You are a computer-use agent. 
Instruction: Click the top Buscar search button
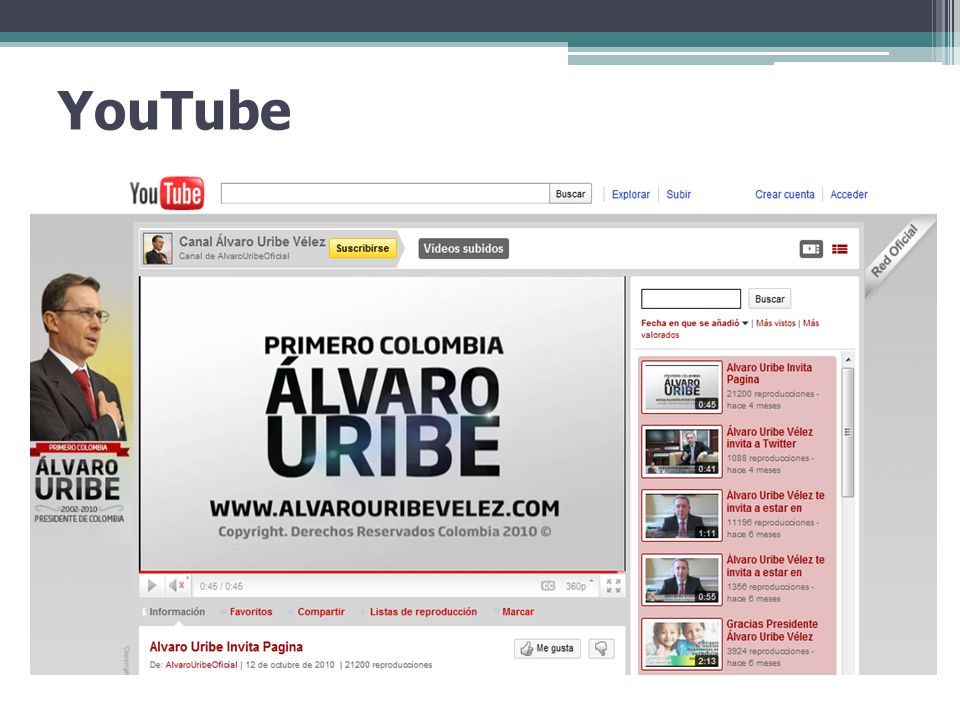pyautogui.click(x=571, y=194)
